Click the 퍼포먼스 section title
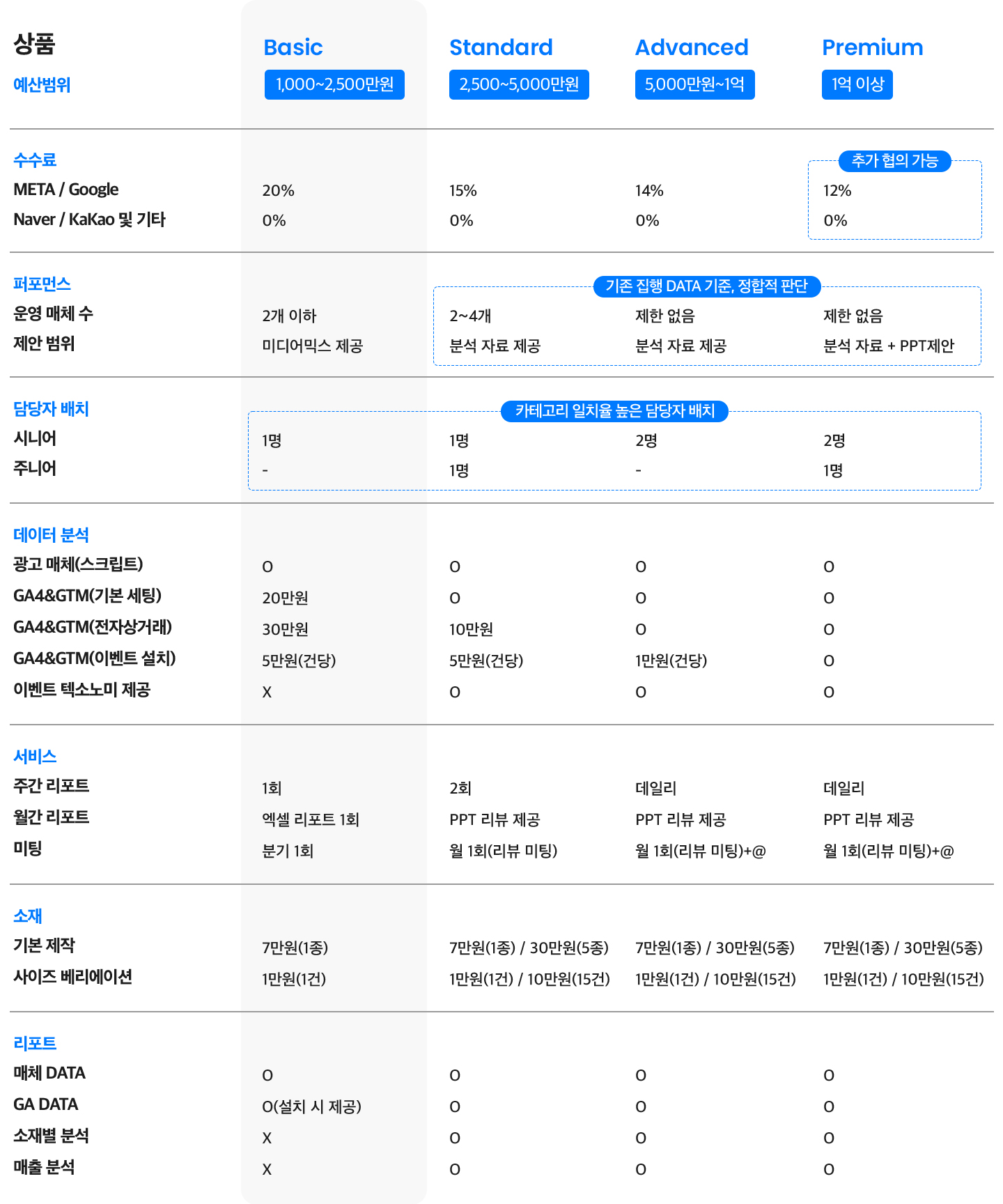The image size is (1003, 1204). coord(42,284)
